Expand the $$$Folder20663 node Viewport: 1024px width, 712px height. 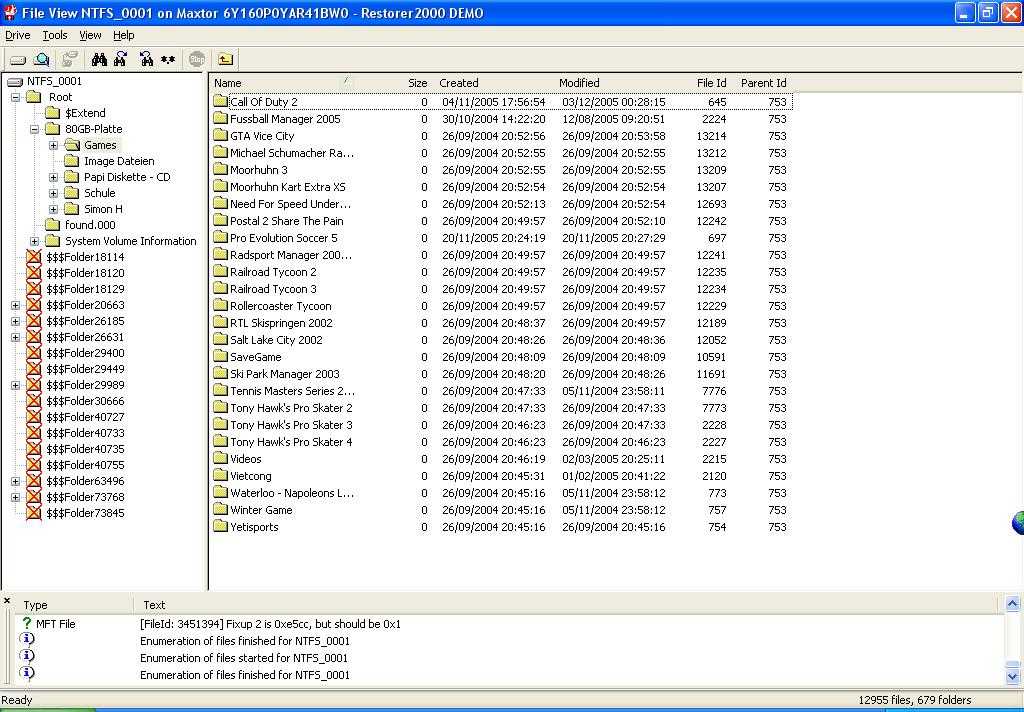pyautogui.click(x=15, y=305)
